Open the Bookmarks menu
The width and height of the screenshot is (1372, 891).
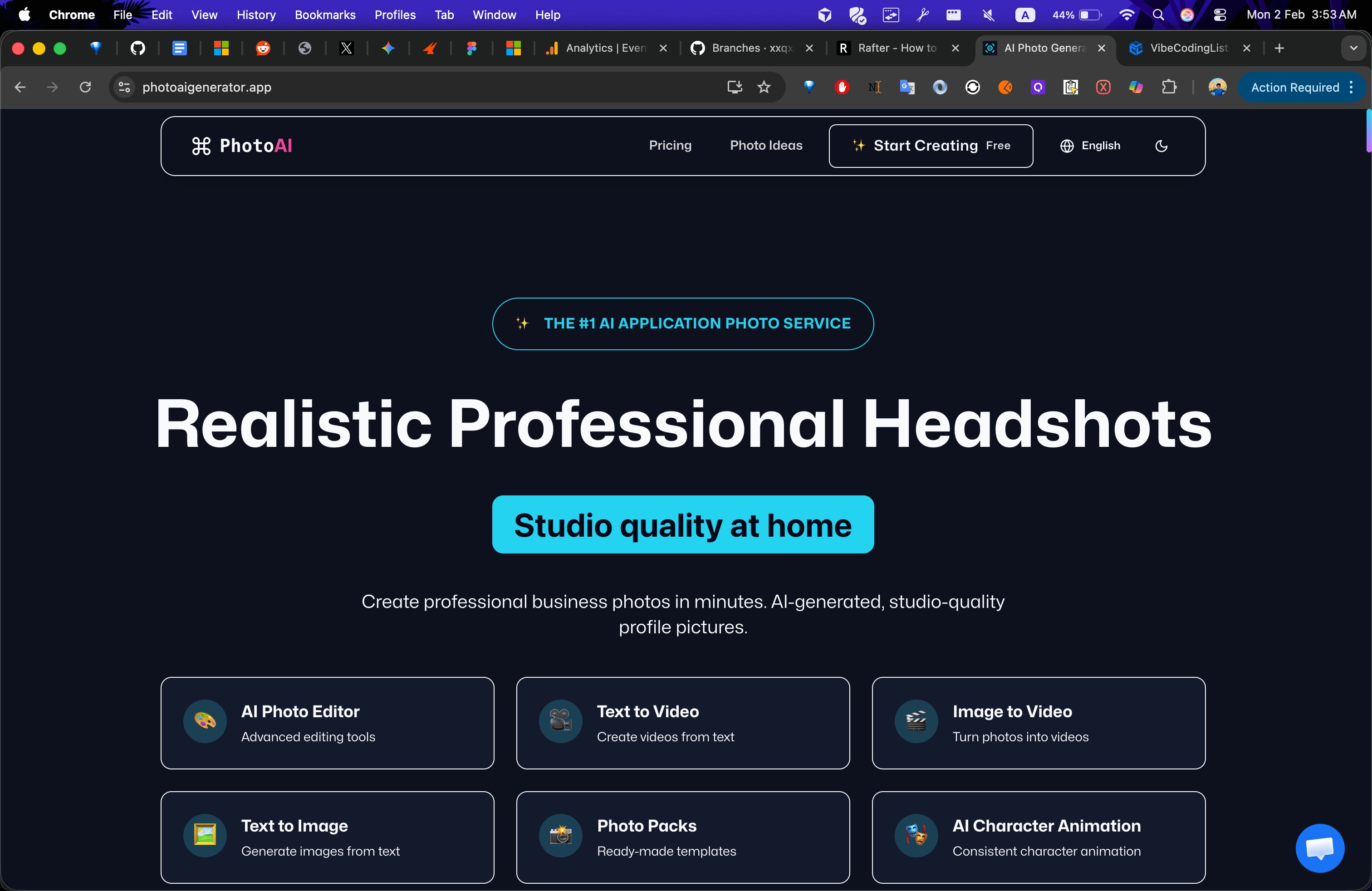pyautogui.click(x=324, y=15)
